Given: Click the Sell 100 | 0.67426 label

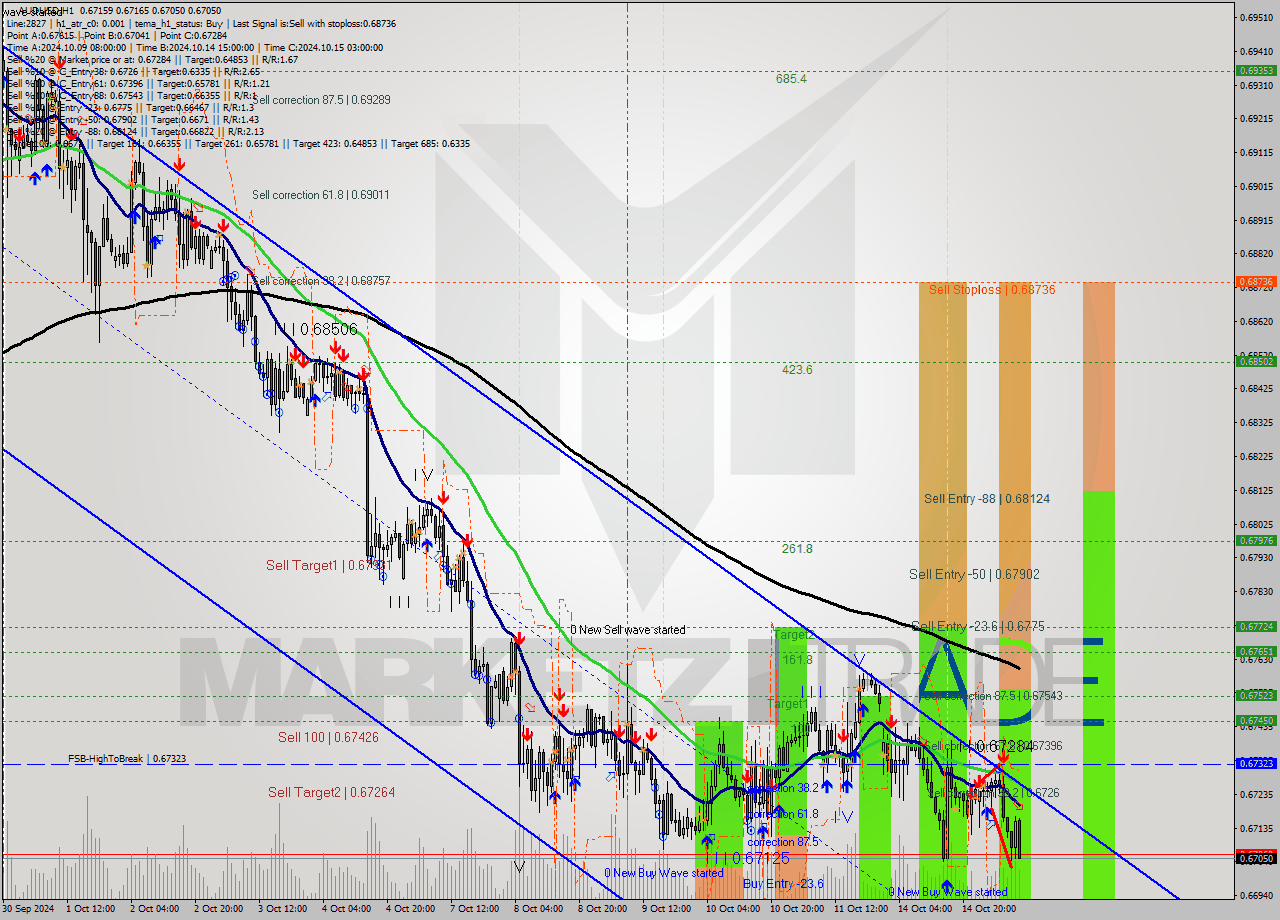Looking at the screenshot, I should 328,737.
